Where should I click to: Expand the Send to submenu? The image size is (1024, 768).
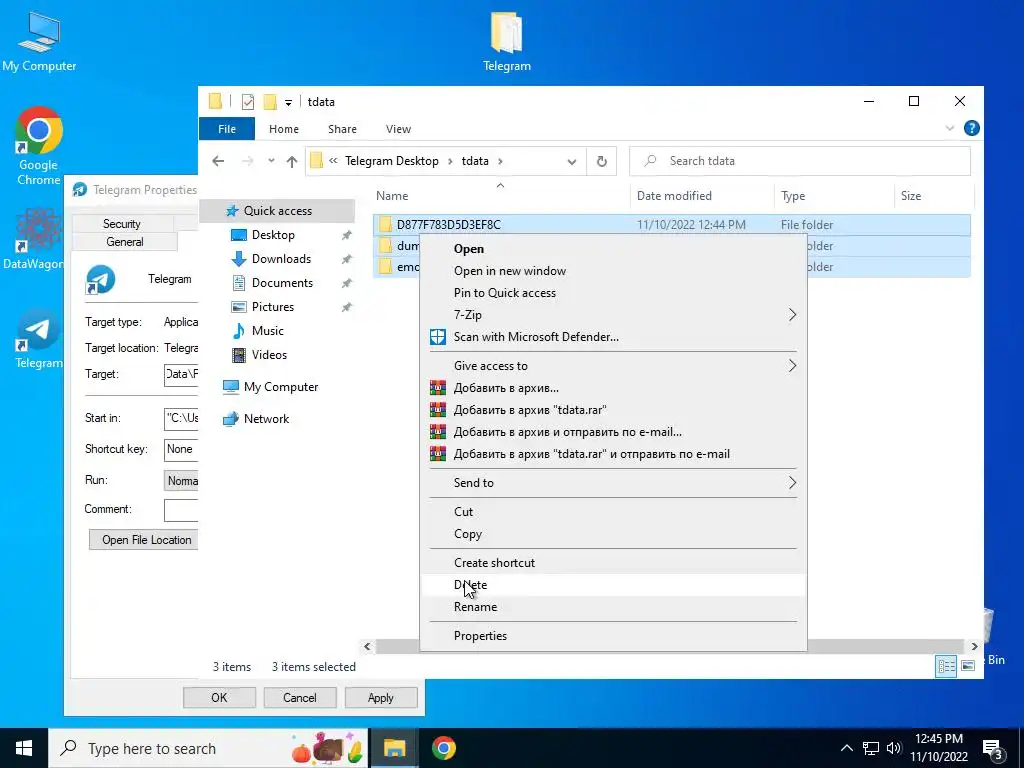coord(613,483)
